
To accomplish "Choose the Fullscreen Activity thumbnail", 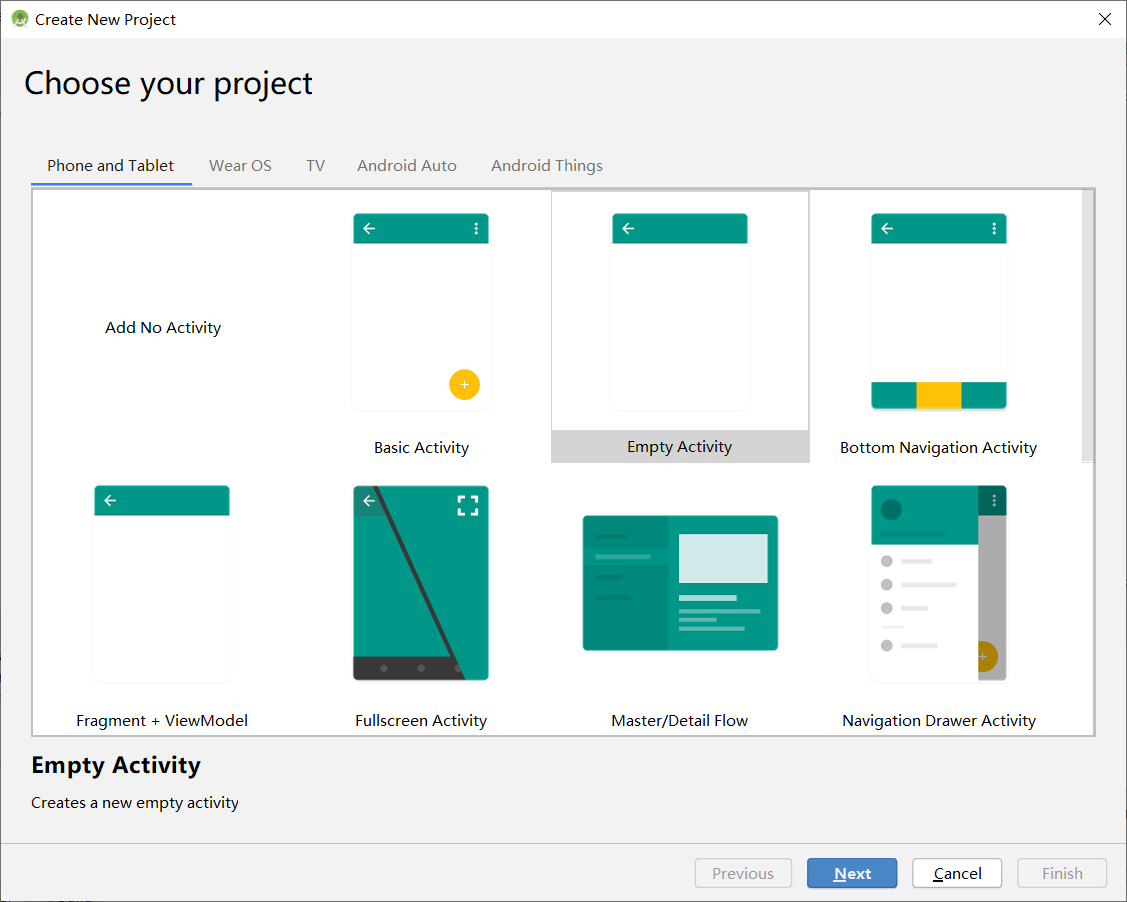I will (420, 583).
